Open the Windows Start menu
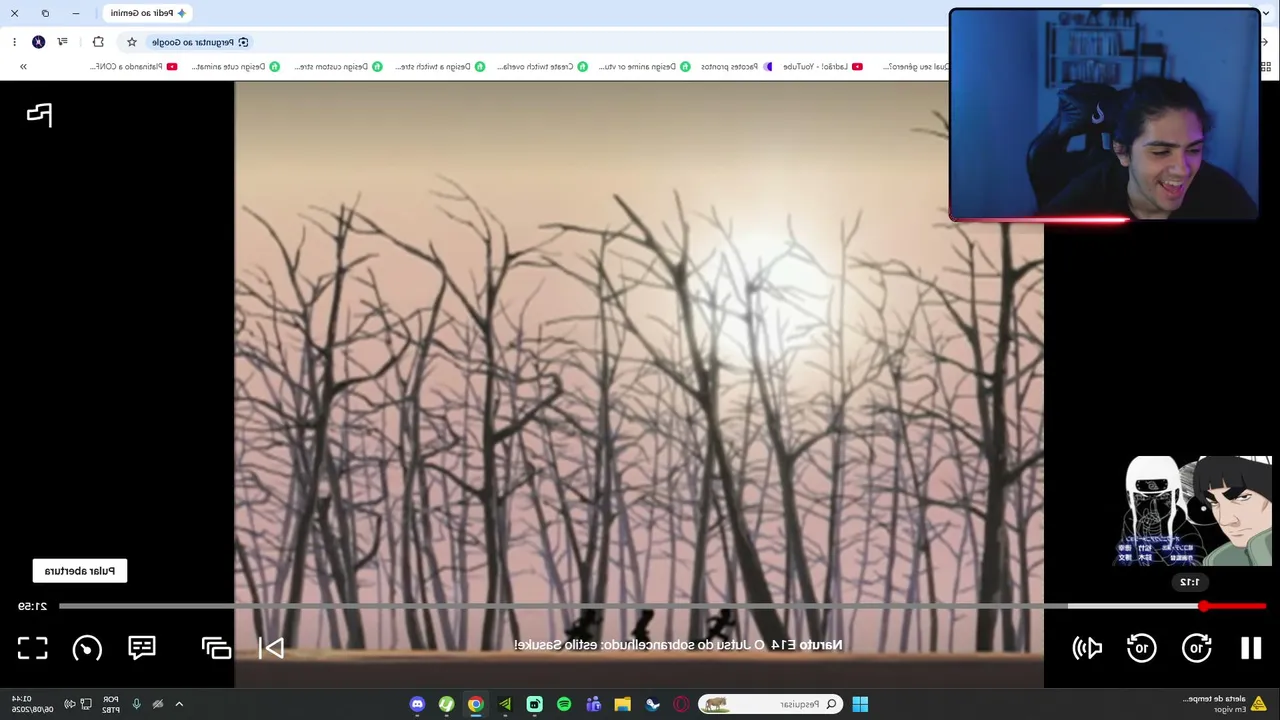The width and height of the screenshot is (1280, 720). (860, 704)
